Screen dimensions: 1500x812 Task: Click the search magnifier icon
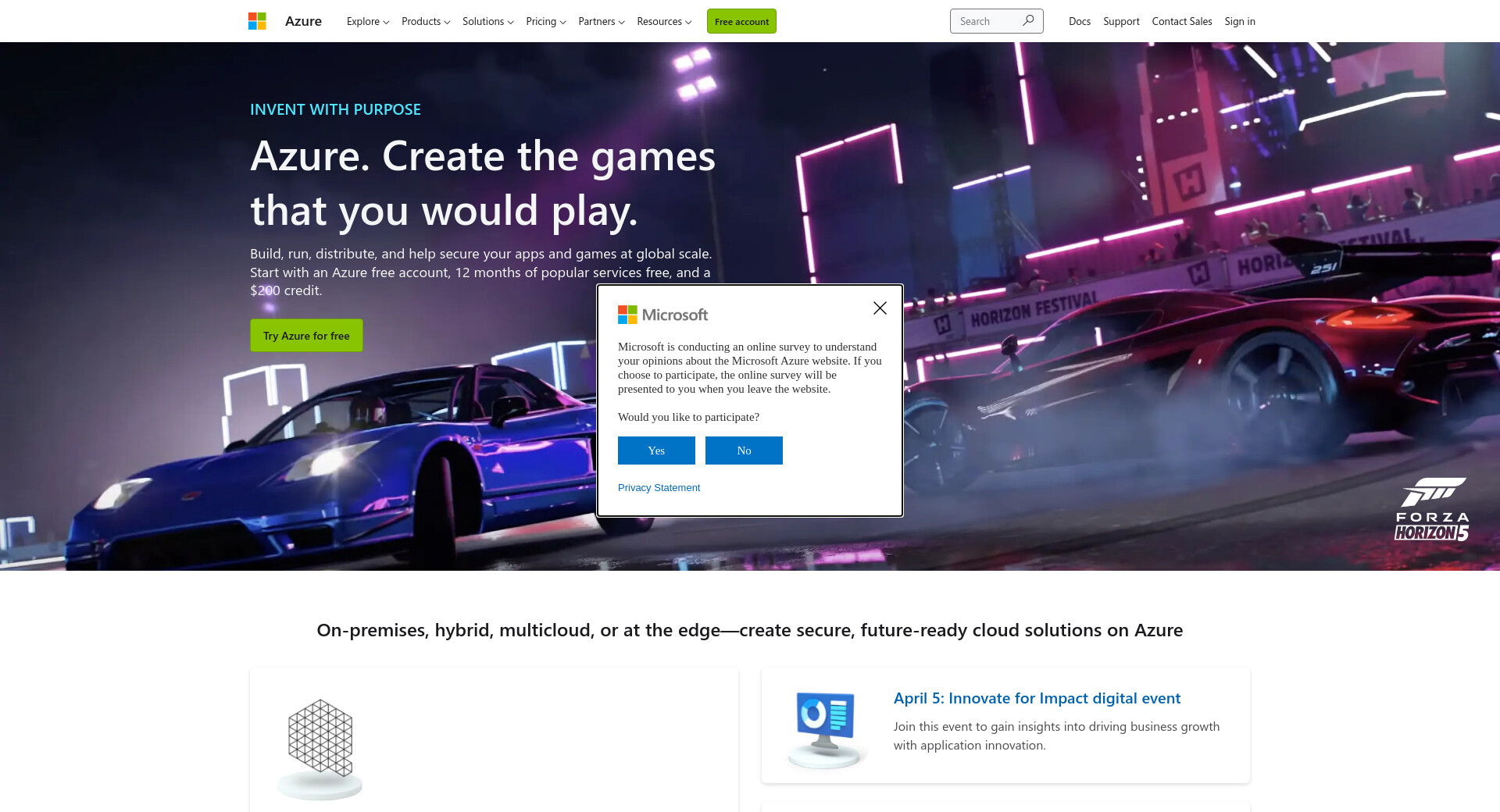pos(1028,21)
